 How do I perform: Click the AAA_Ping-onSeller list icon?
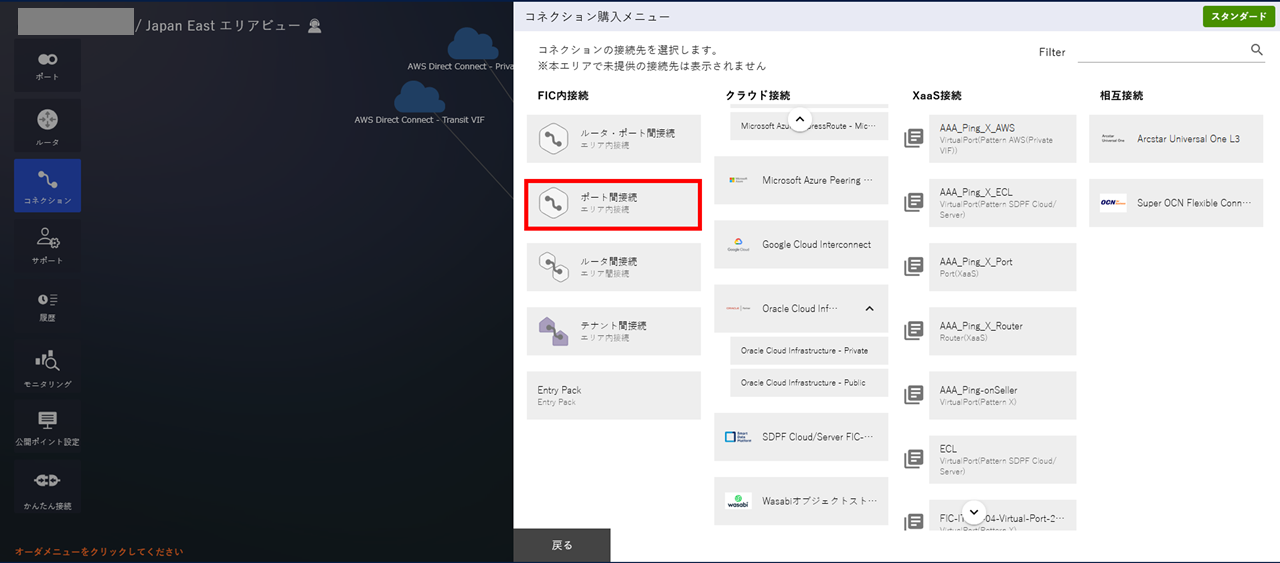[x=913, y=395]
